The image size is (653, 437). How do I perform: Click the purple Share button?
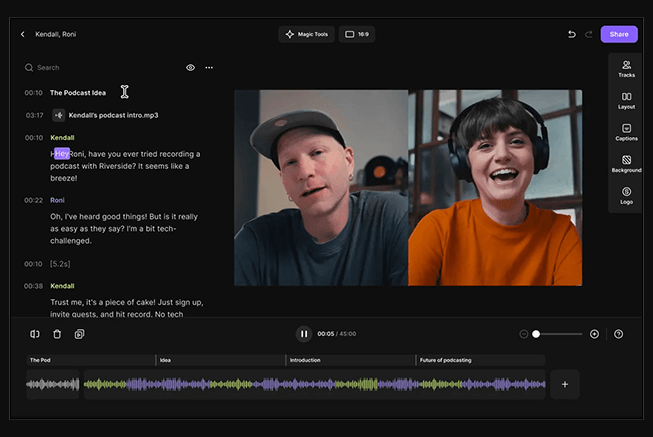pyautogui.click(x=619, y=34)
